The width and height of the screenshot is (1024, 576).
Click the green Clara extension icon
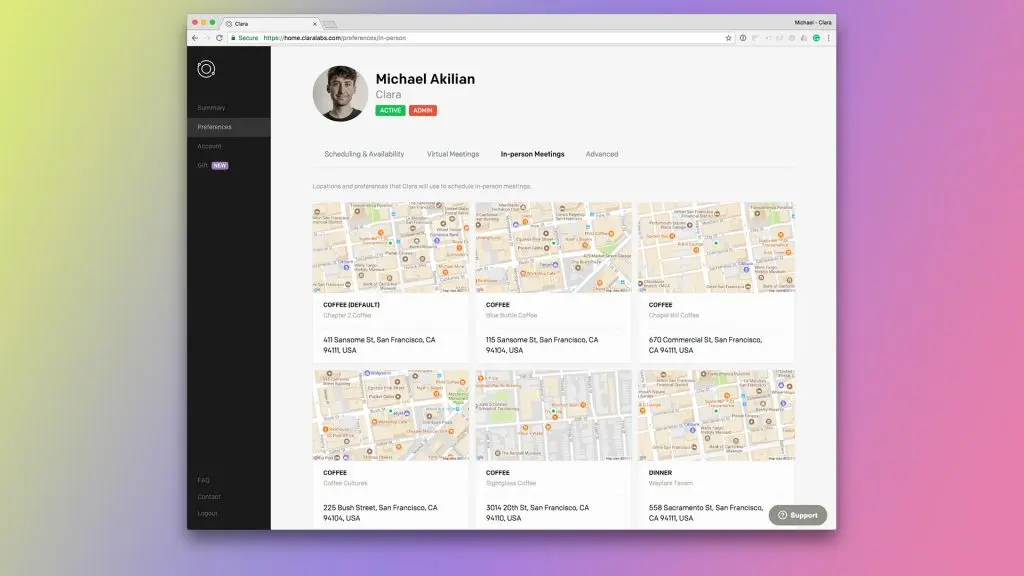816,38
